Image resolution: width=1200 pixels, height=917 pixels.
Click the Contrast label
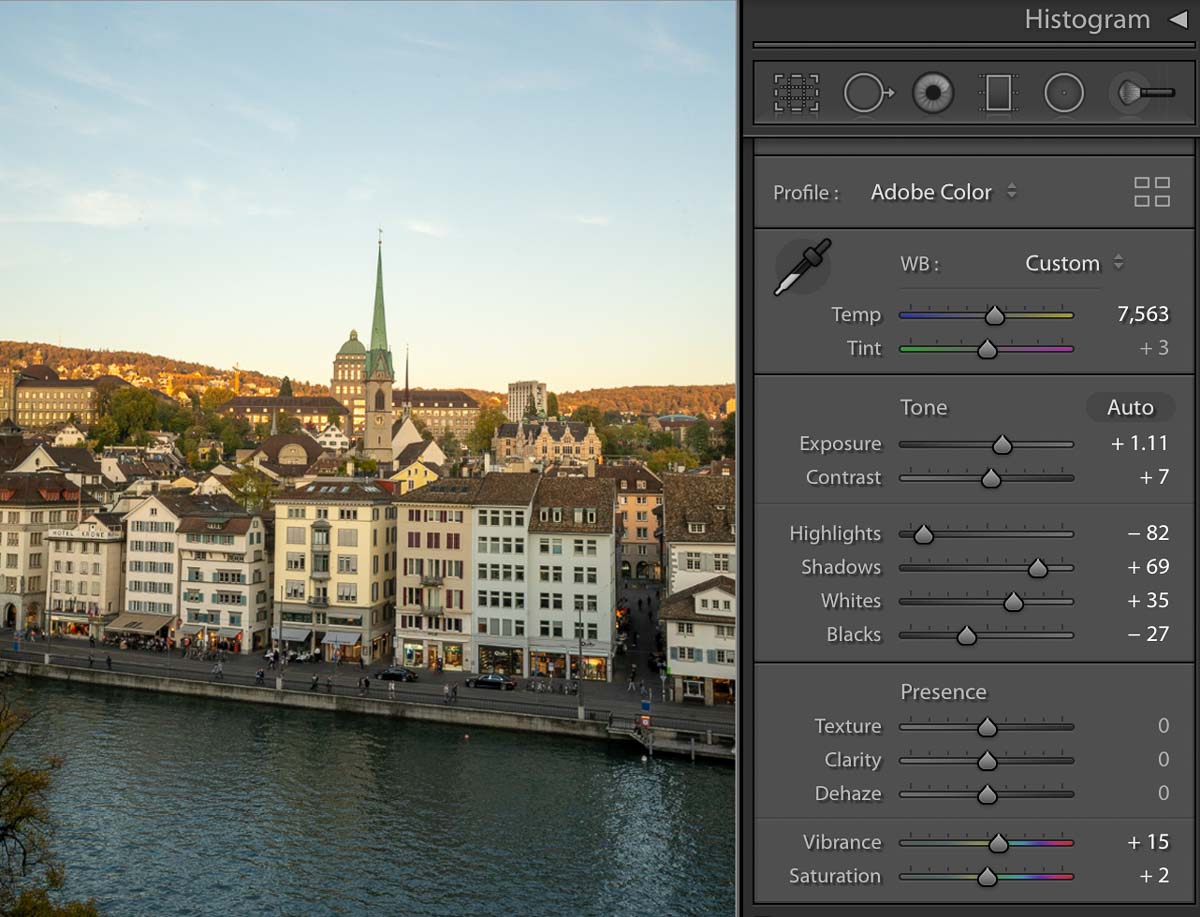click(844, 477)
